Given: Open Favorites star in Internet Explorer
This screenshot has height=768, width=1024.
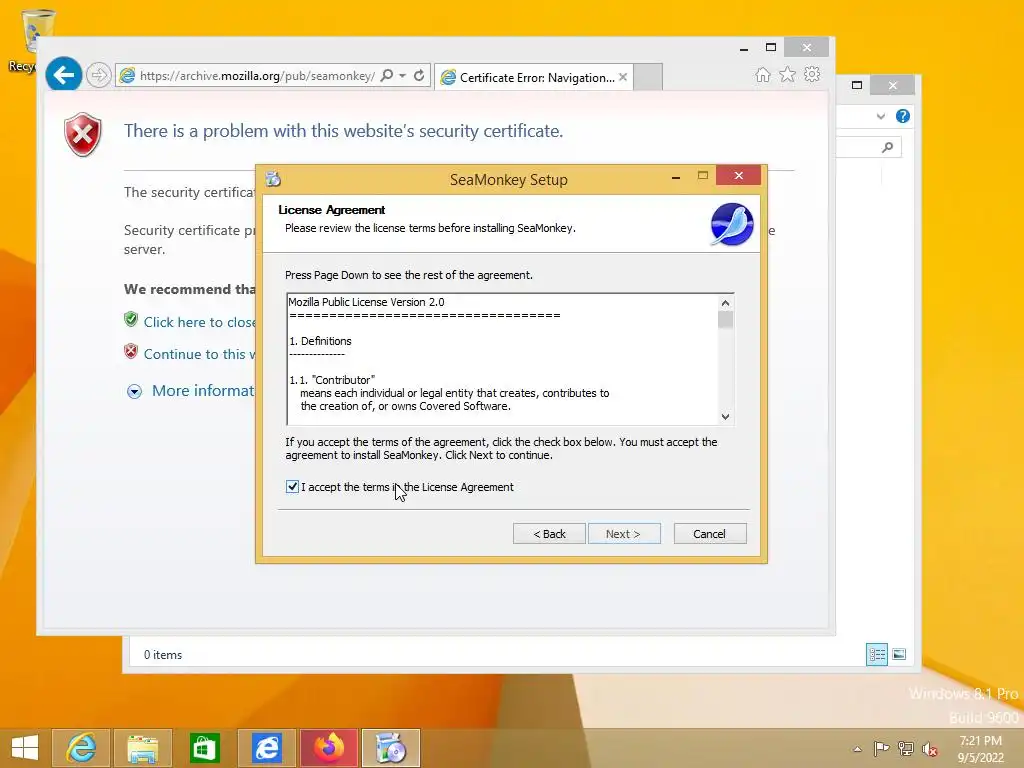Looking at the screenshot, I should click(788, 74).
